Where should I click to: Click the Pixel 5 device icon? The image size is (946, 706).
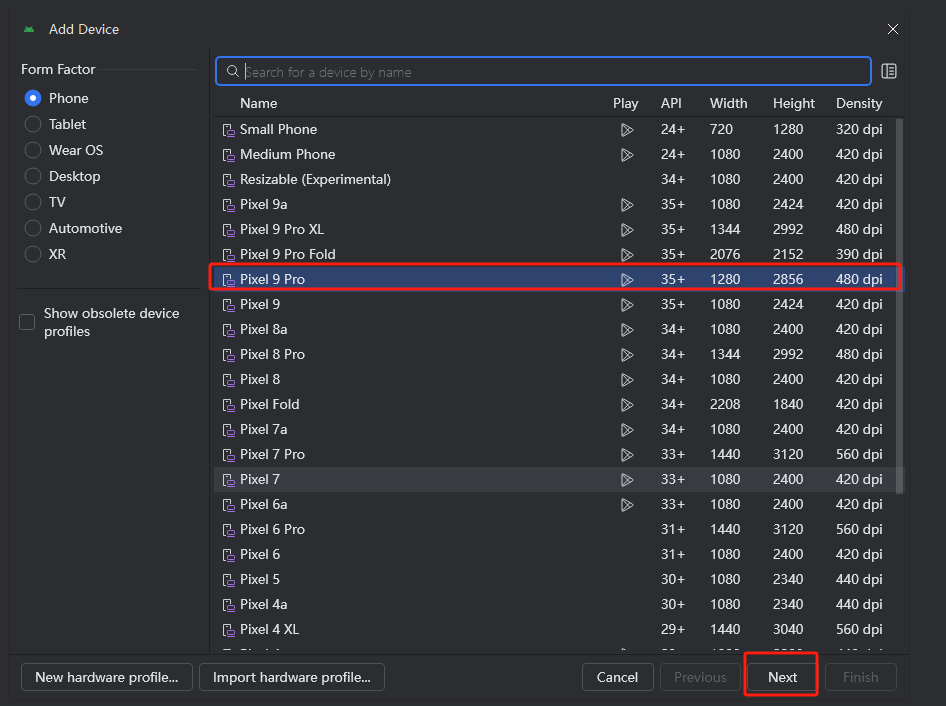click(229, 580)
